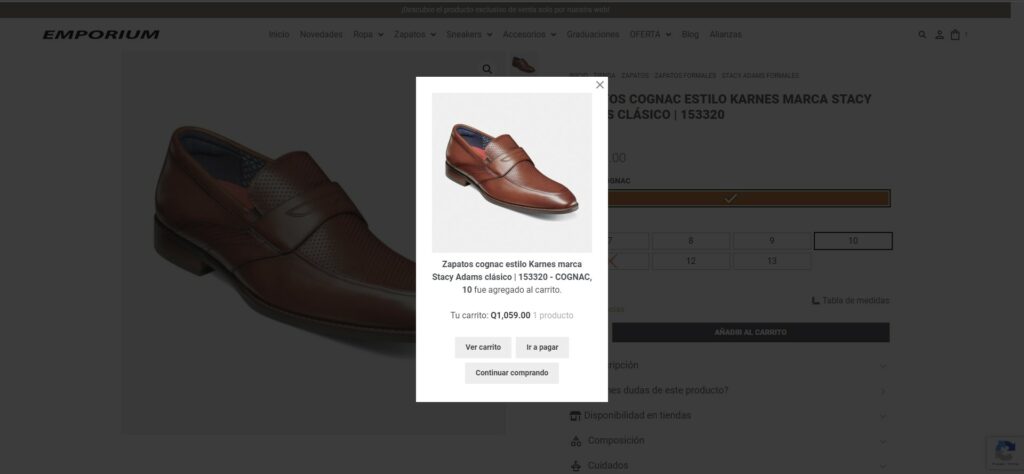Click STACY ADAMS FORMALES breadcrumb link

[760, 76]
